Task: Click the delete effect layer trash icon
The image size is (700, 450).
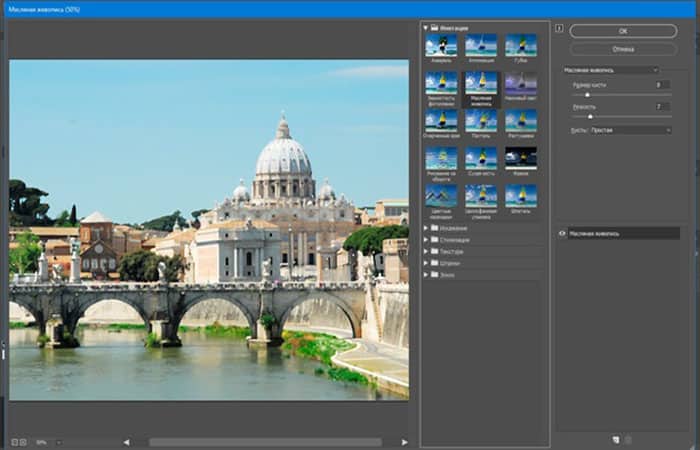Action: [628, 440]
